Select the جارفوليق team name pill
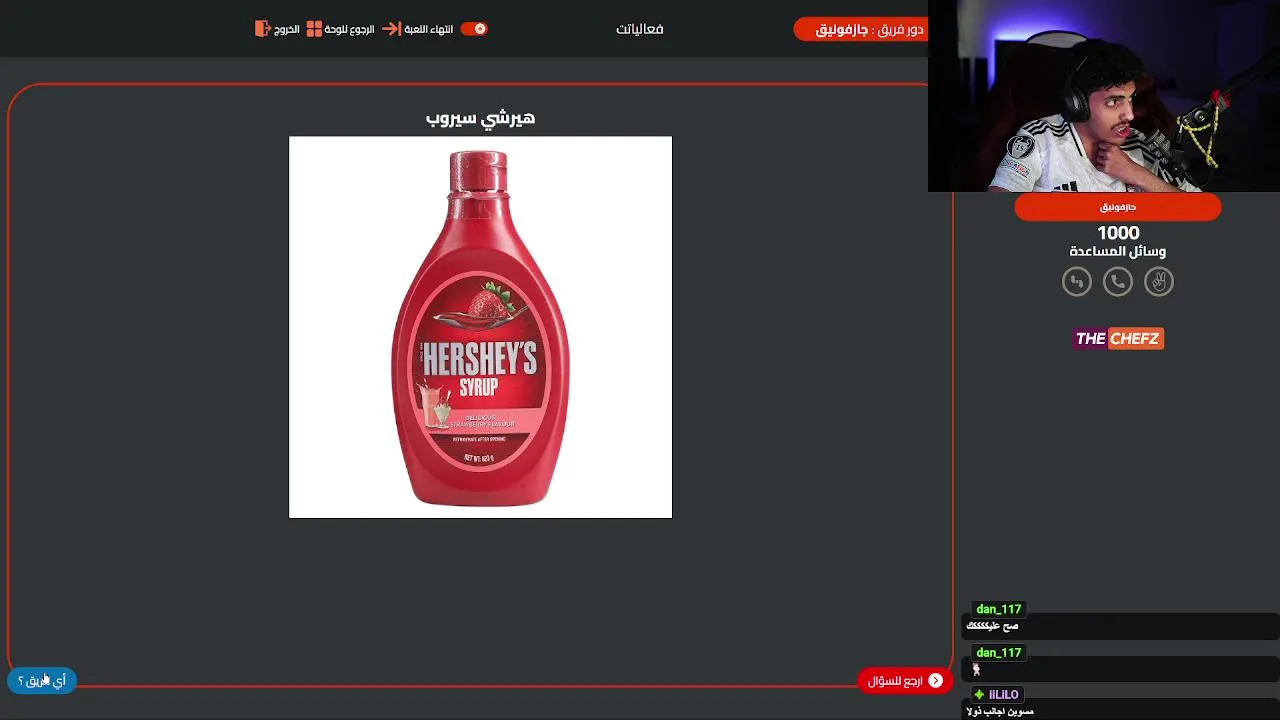The image size is (1280, 720). pos(1118,207)
